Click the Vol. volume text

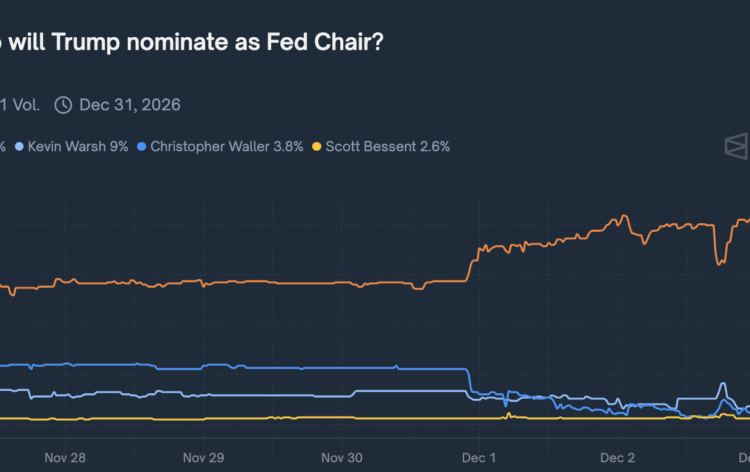25,105
